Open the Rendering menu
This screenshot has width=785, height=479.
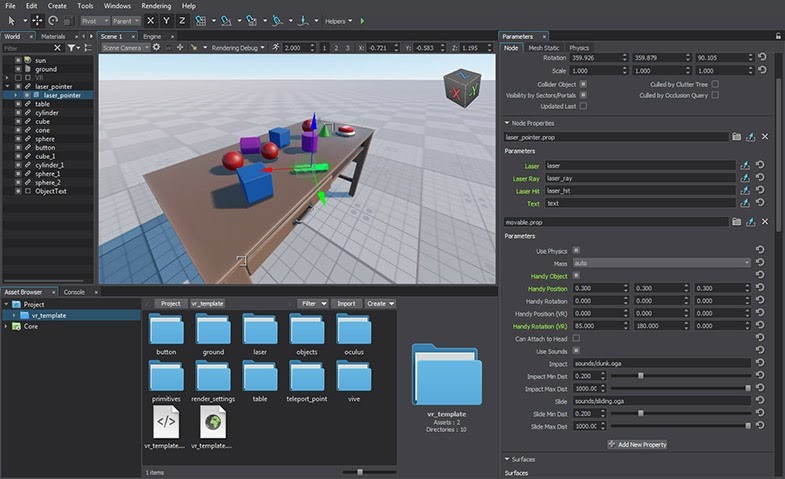(x=154, y=6)
